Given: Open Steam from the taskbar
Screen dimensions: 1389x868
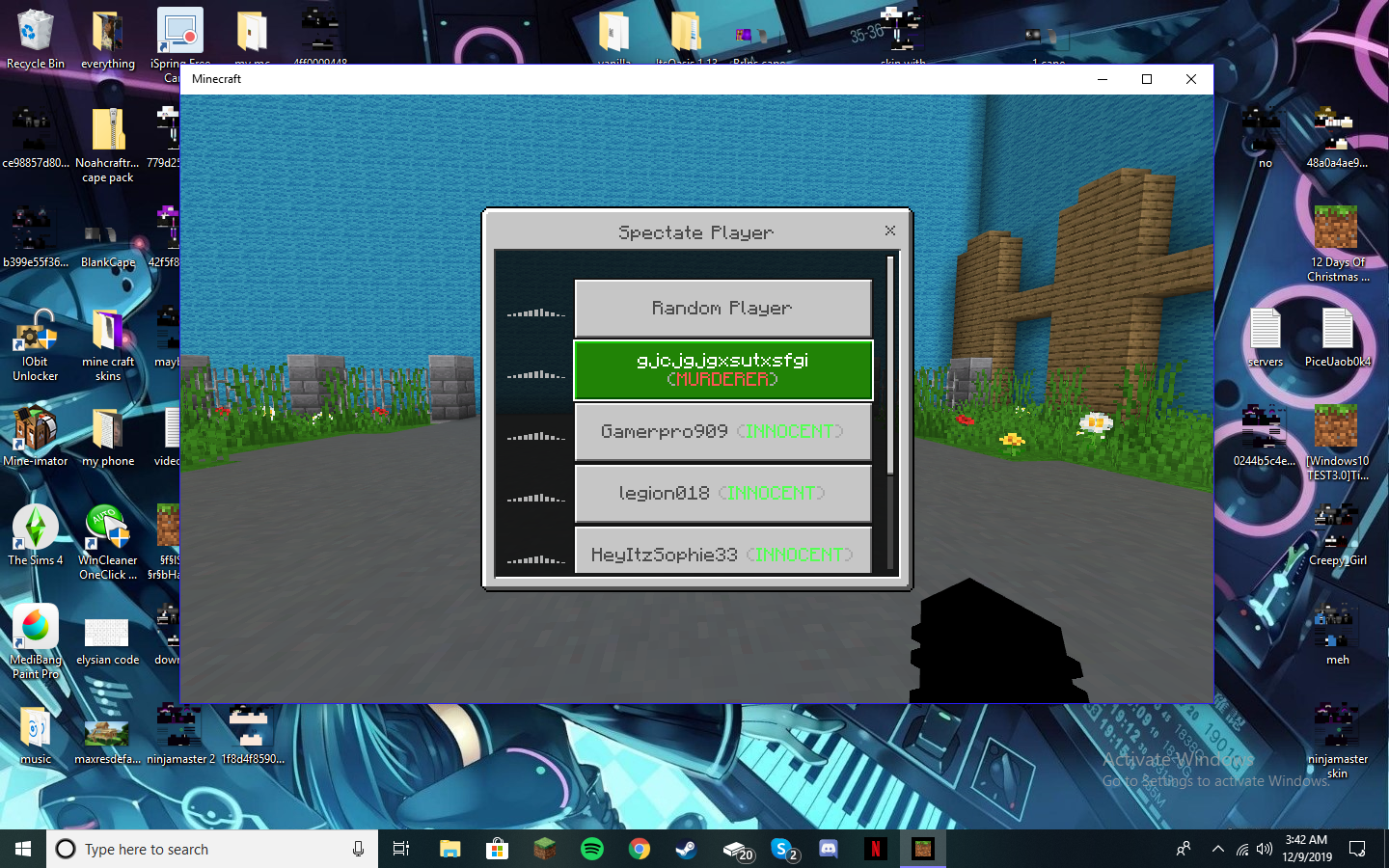Looking at the screenshot, I should 686,849.
